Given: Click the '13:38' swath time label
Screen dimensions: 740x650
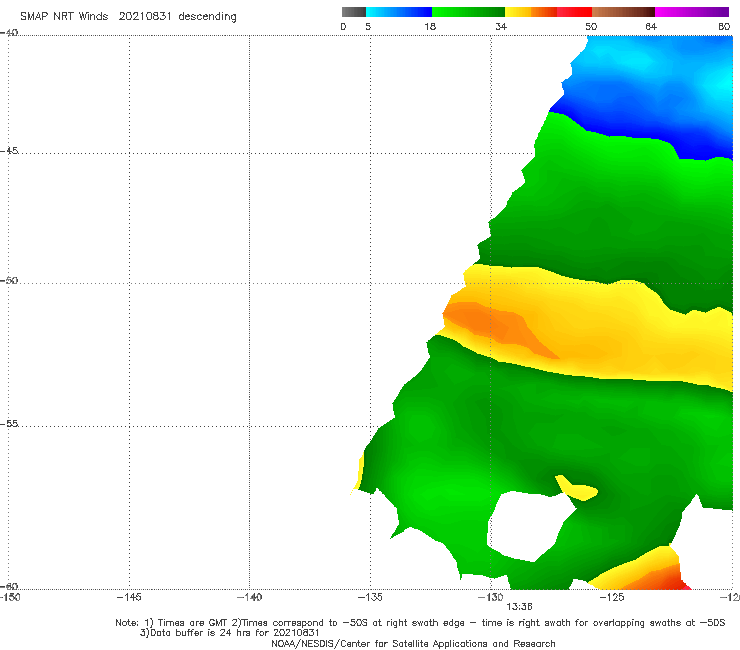Looking at the screenshot, I should pyautogui.click(x=519, y=607).
